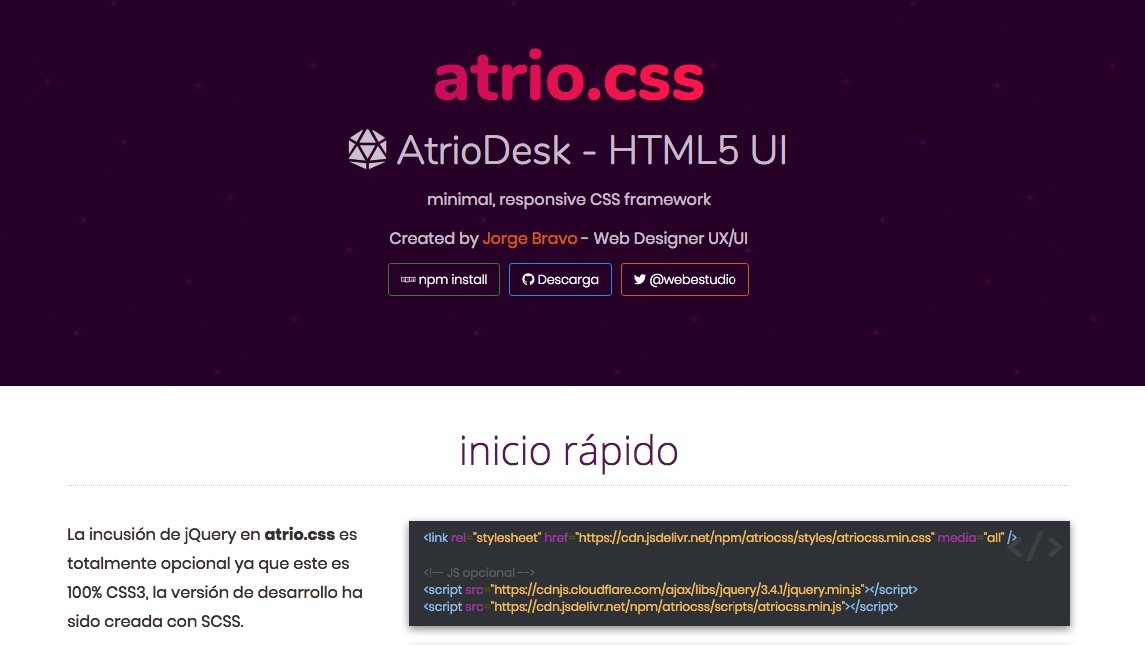1145x645 pixels.
Task: Click the AtrioDesk geometric logo icon
Action: click(x=367, y=150)
